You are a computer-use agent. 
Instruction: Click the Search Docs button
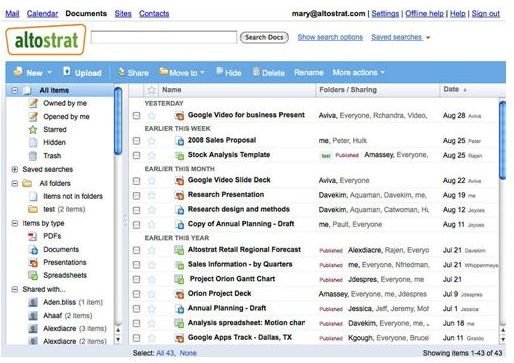pyautogui.click(x=264, y=37)
